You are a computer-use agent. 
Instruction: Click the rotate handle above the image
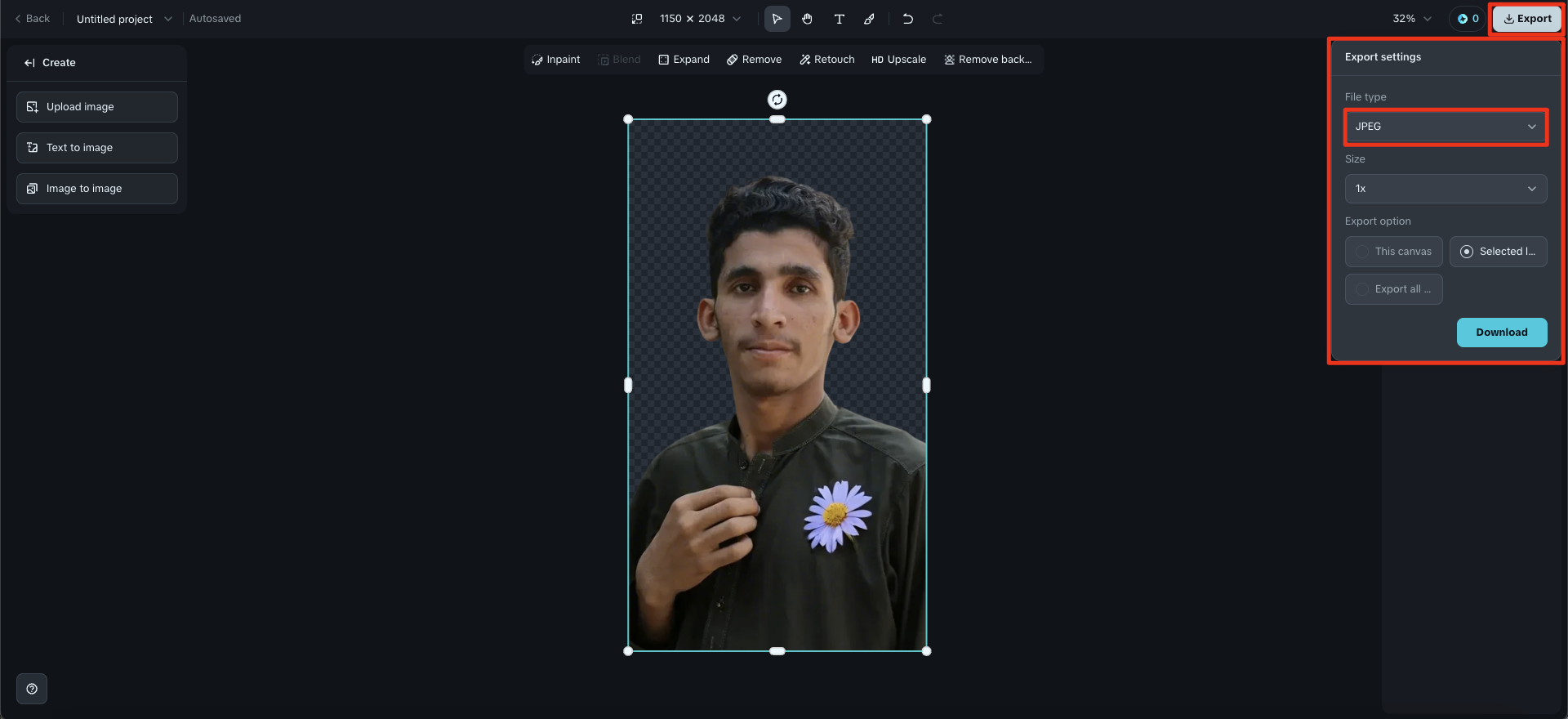click(777, 100)
